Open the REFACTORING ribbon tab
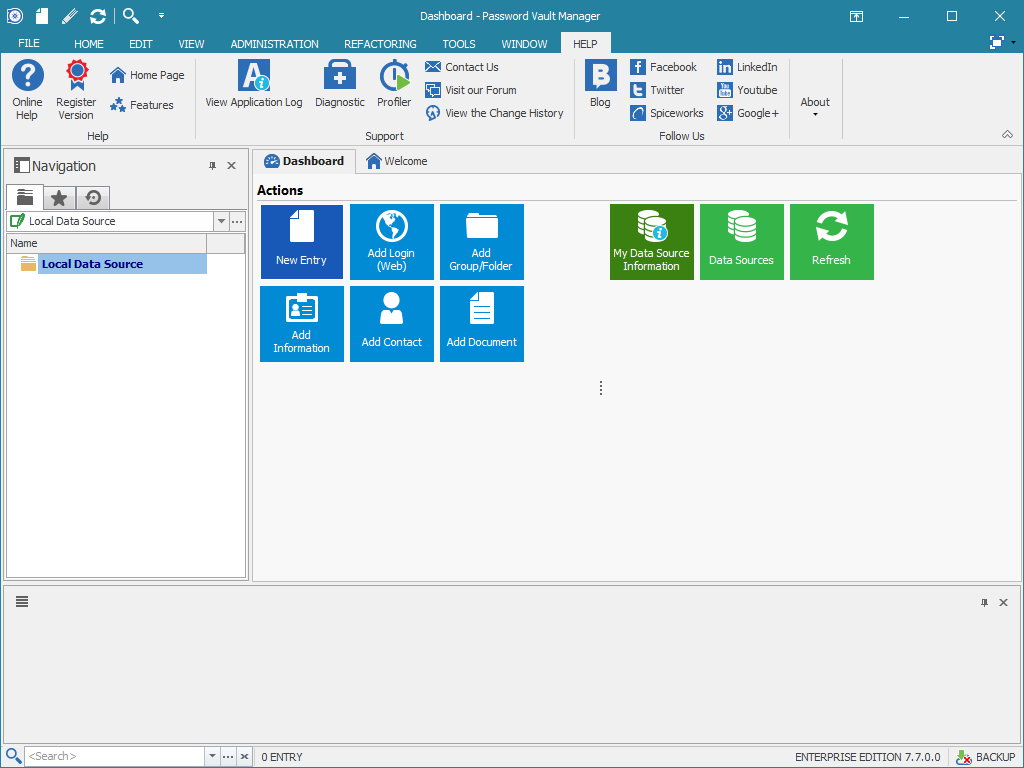The width and height of the screenshot is (1024, 768). [x=380, y=44]
